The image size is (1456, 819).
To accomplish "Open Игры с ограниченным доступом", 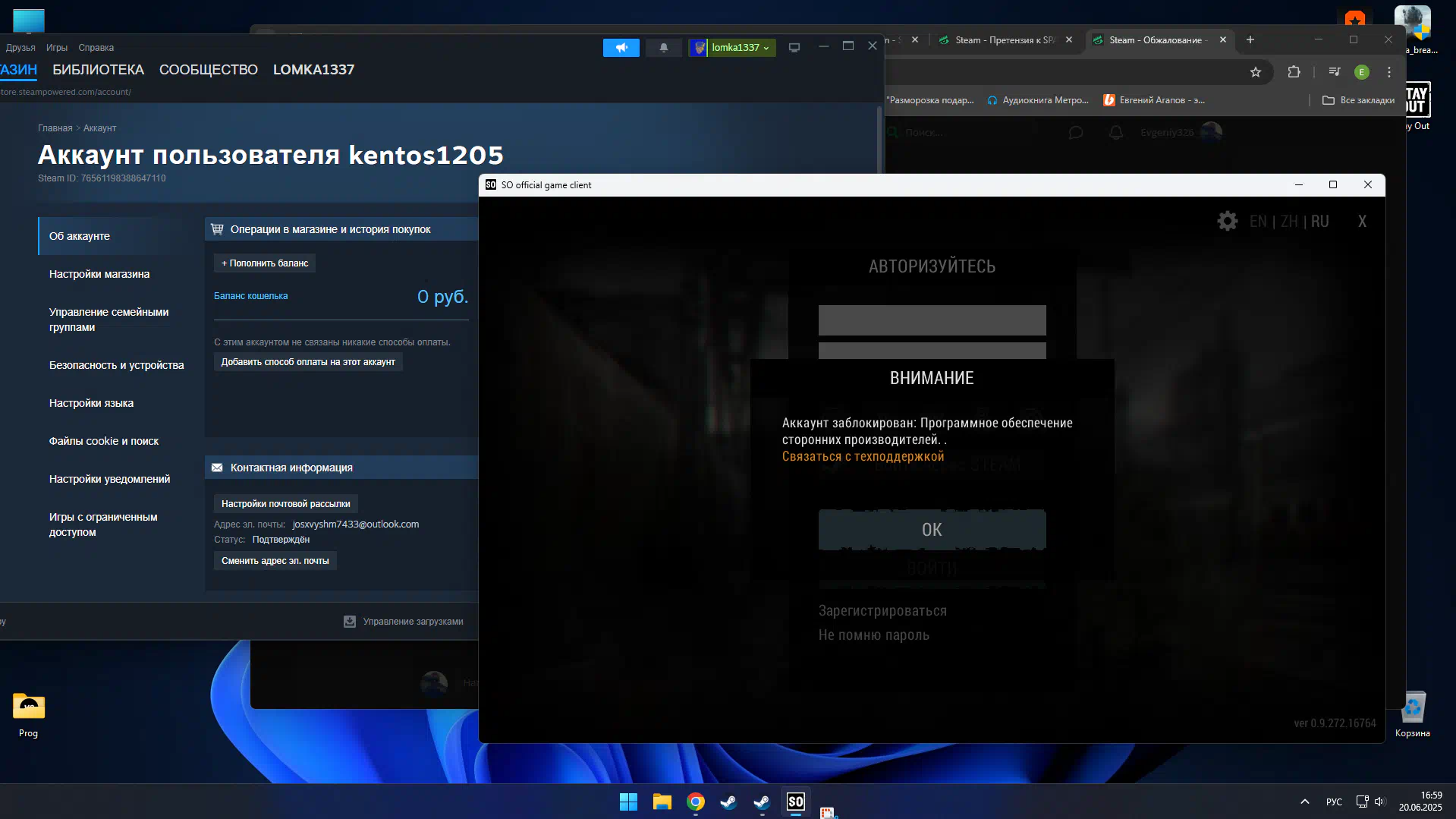I will tap(103, 524).
